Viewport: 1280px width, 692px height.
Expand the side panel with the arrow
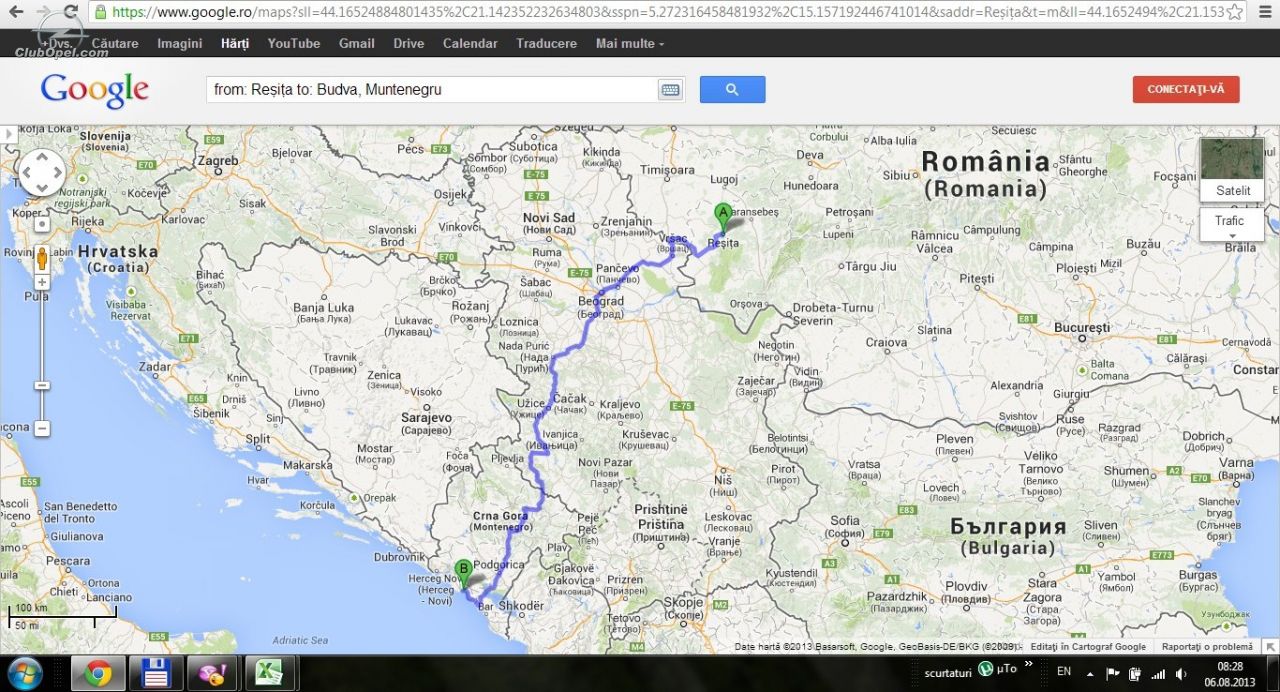(x=9, y=134)
